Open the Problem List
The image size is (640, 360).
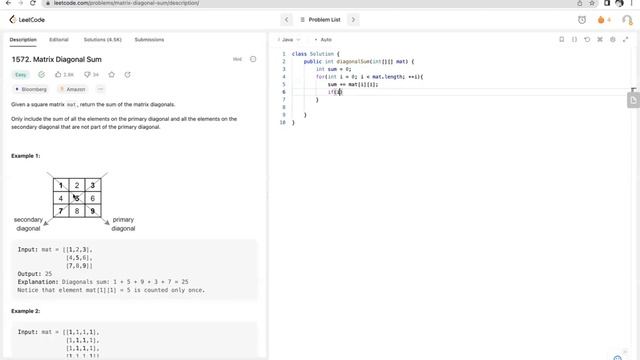click(x=320, y=20)
